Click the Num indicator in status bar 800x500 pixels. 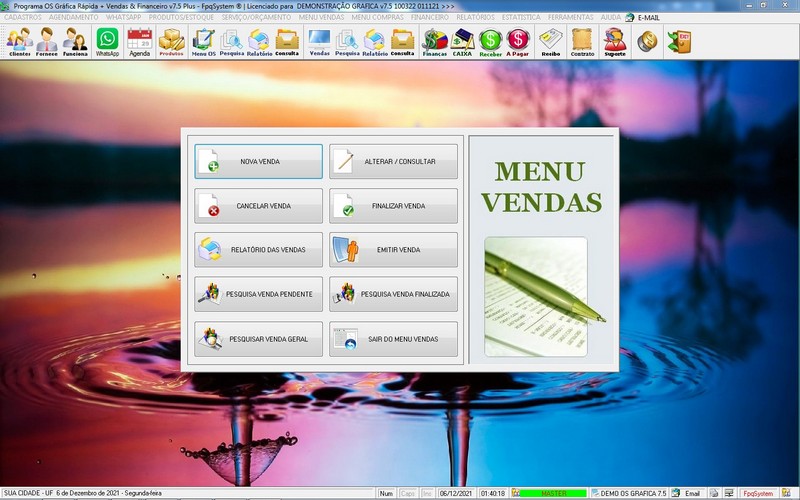[x=386, y=493]
